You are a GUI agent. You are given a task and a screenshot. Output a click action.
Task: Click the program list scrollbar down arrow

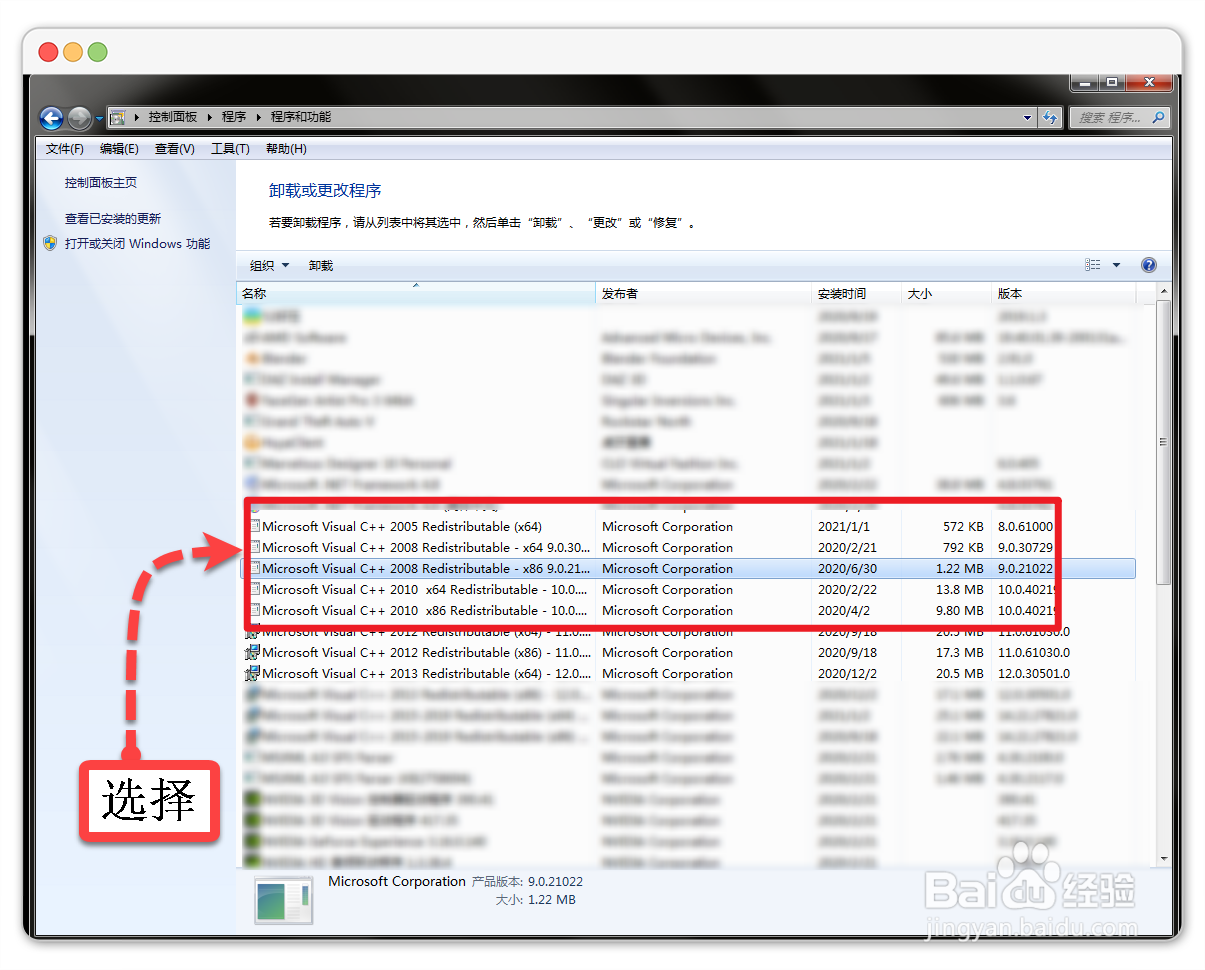coord(1163,858)
